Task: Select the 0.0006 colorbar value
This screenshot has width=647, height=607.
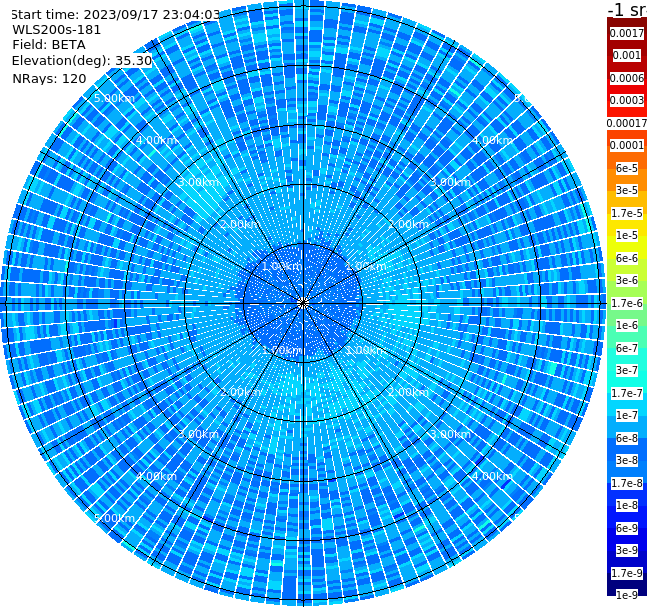Action: 627,78
